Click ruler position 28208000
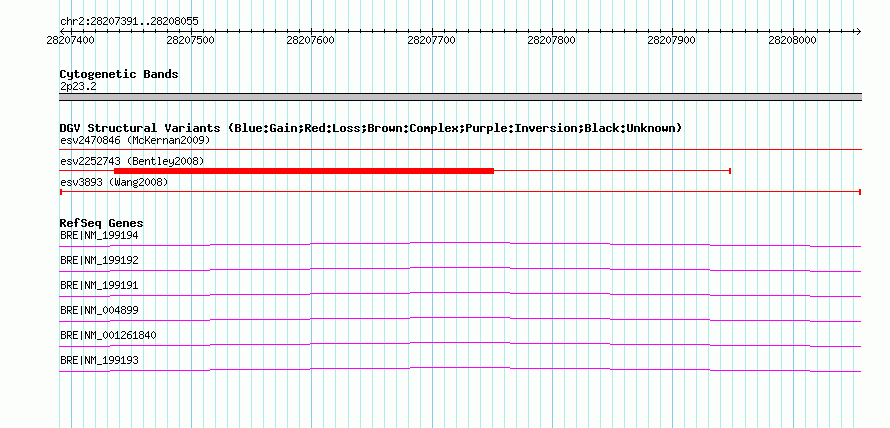 (x=793, y=40)
